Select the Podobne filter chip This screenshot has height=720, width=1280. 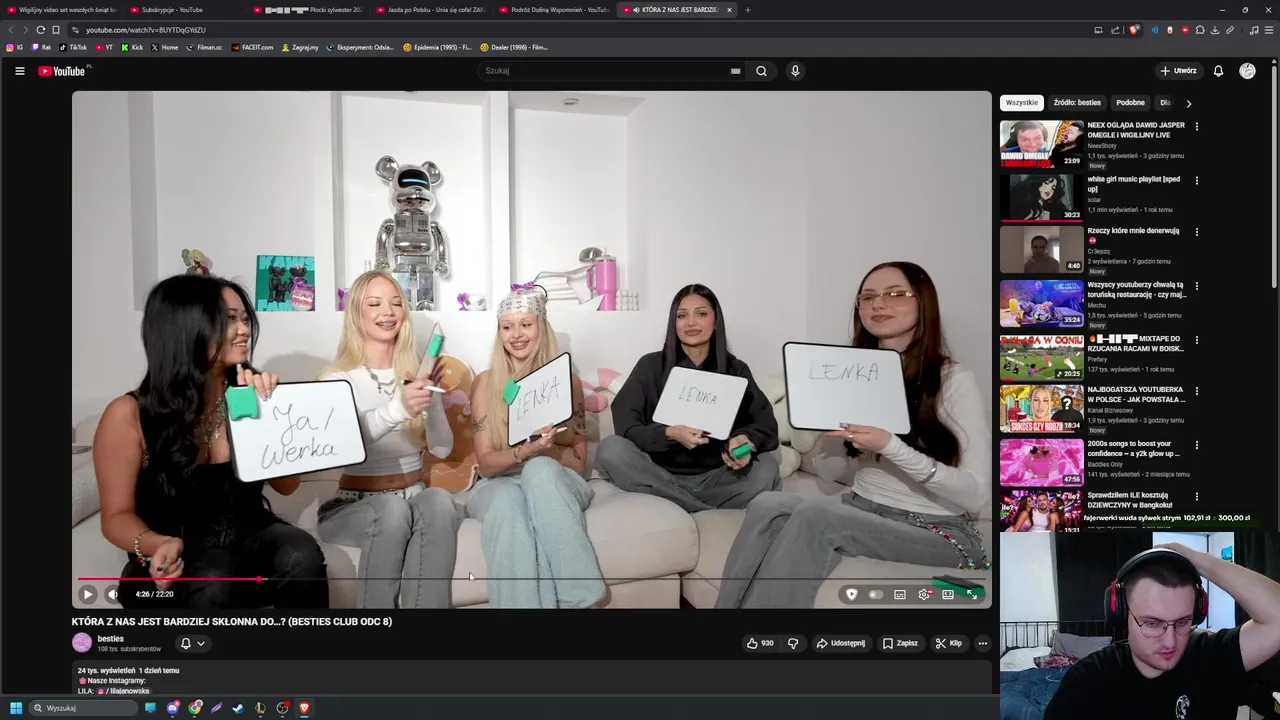pos(1130,102)
